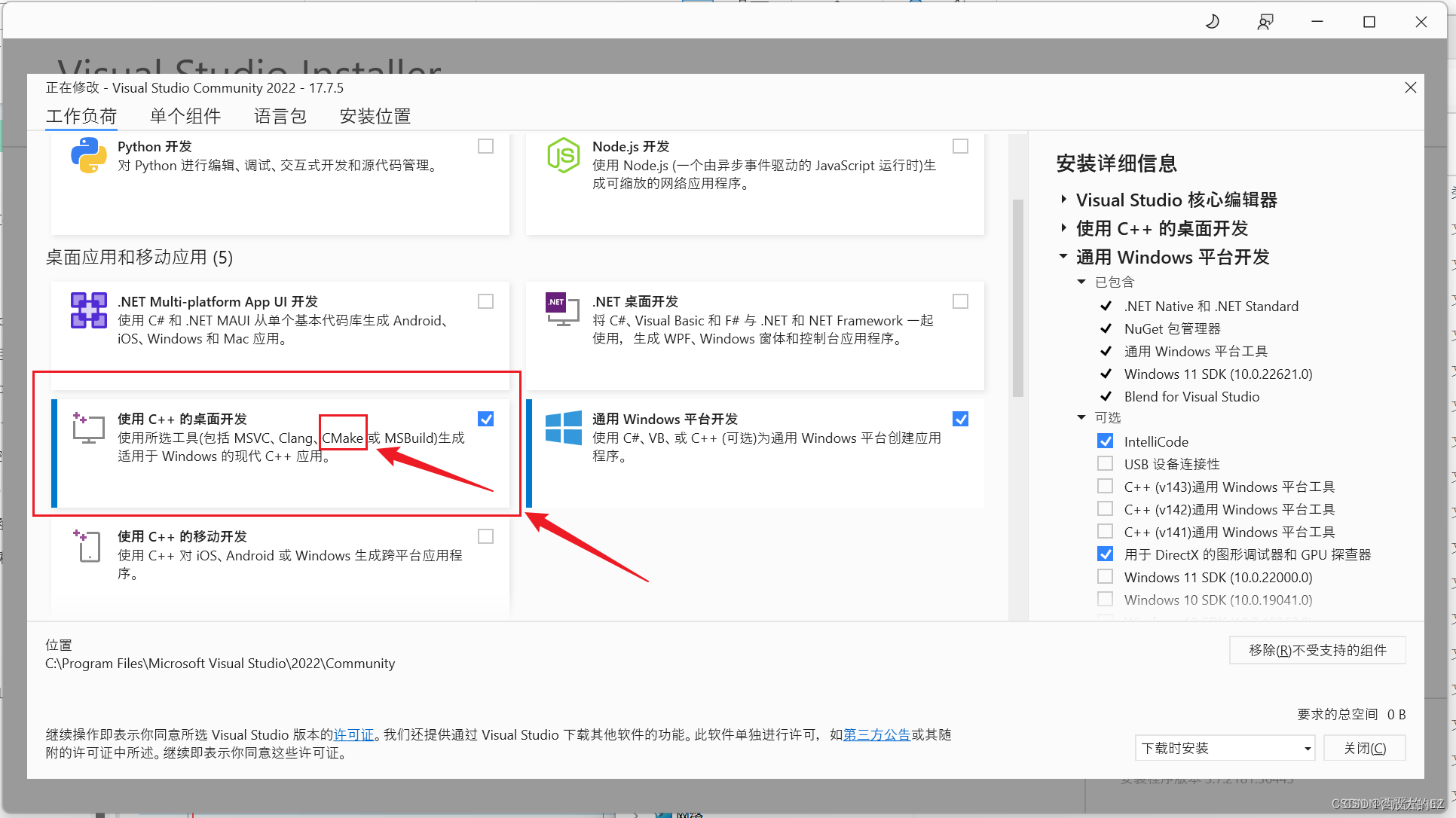Click the 关闭(C) button
Viewport: 1456px width, 818px height.
[1364, 748]
